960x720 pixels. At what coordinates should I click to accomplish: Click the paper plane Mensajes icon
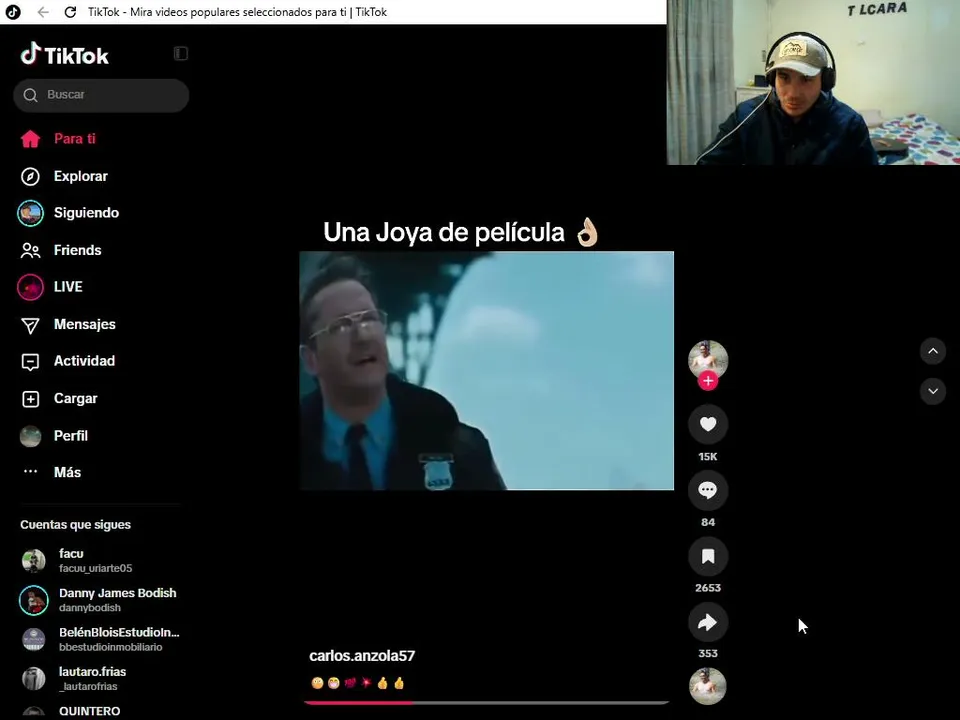30,325
